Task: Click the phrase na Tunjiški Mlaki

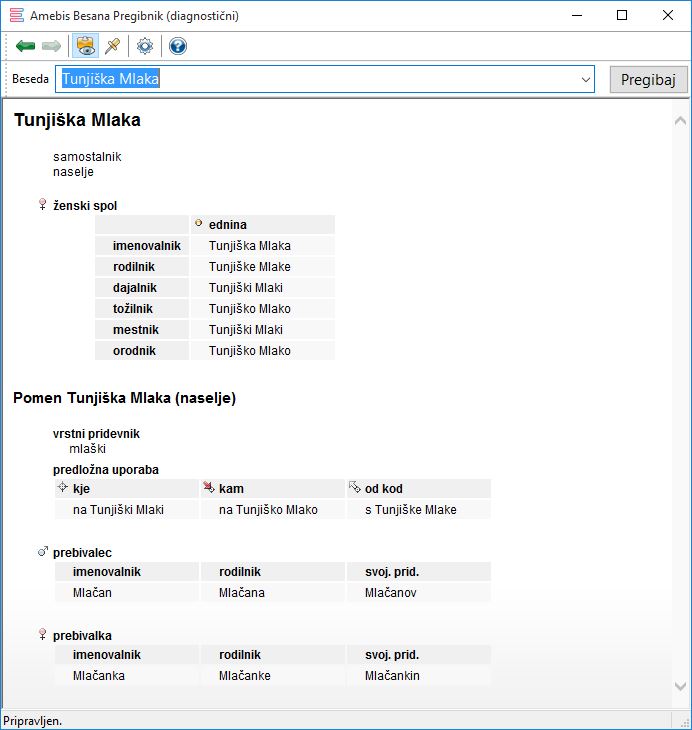Action: (118, 510)
